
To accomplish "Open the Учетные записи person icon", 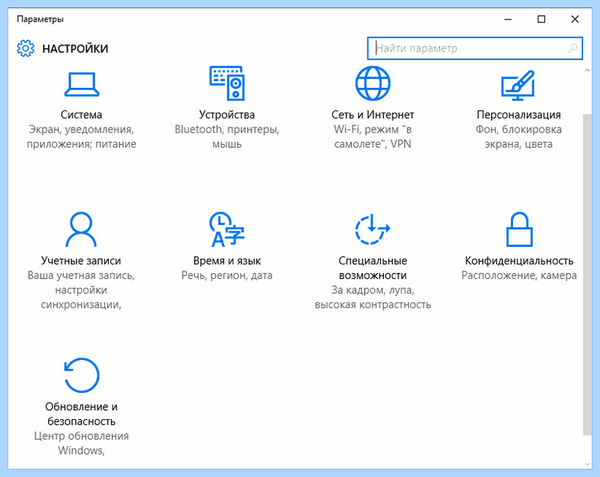I will (81, 230).
